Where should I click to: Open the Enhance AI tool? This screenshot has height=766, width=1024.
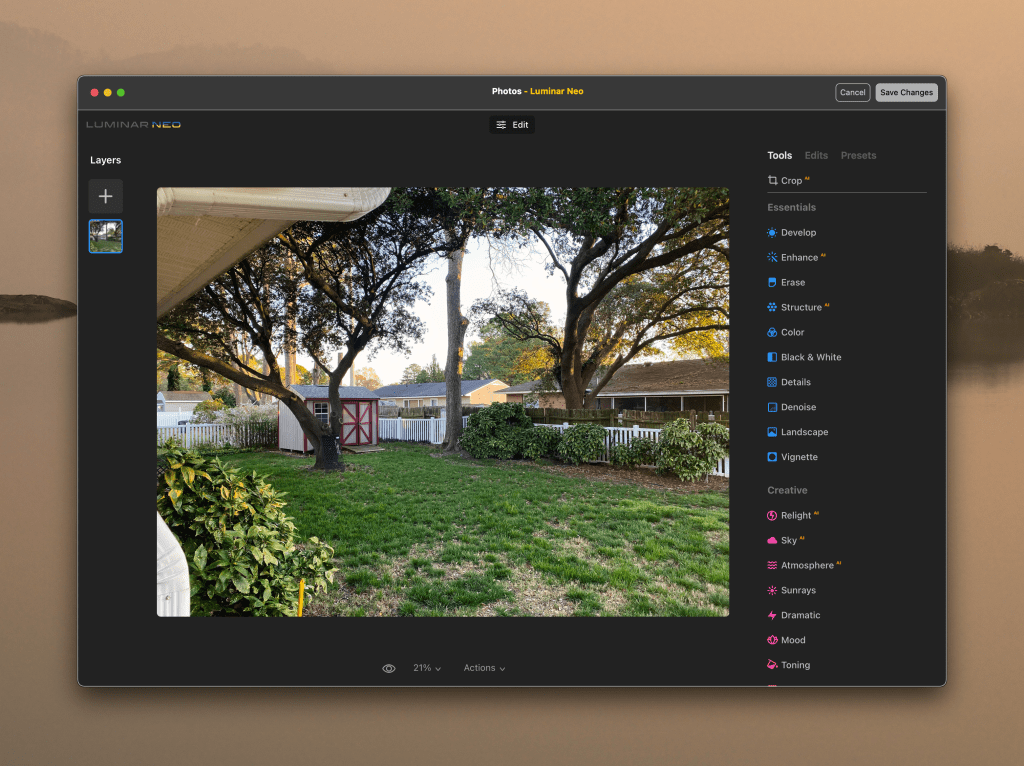tap(799, 258)
